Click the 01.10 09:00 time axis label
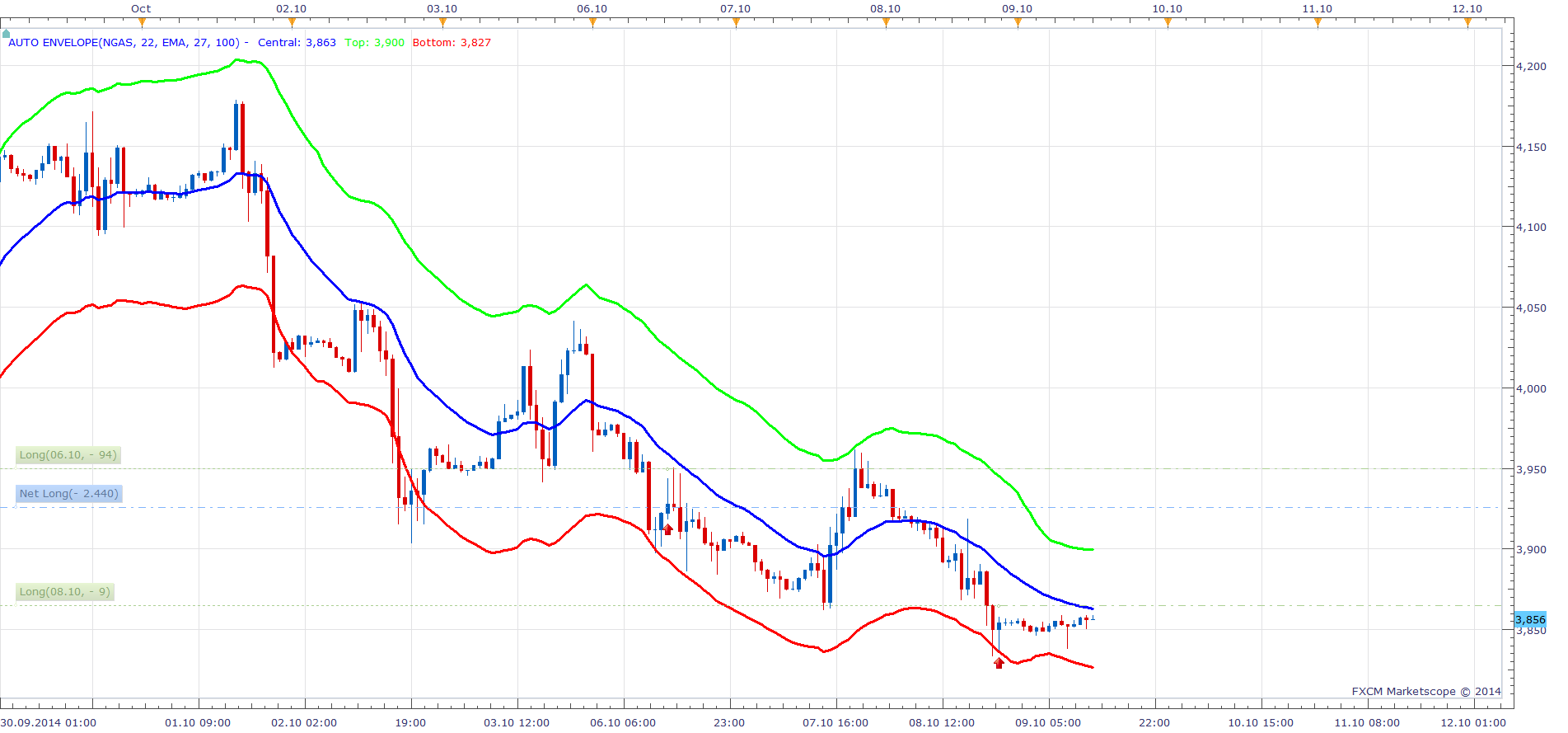Viewport: 1568px width, 733px height. click(198, 722)
